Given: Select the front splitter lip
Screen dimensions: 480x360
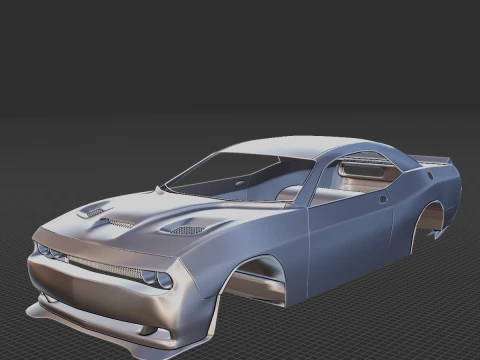Looking at the screenshot, I should coord(113,337).
